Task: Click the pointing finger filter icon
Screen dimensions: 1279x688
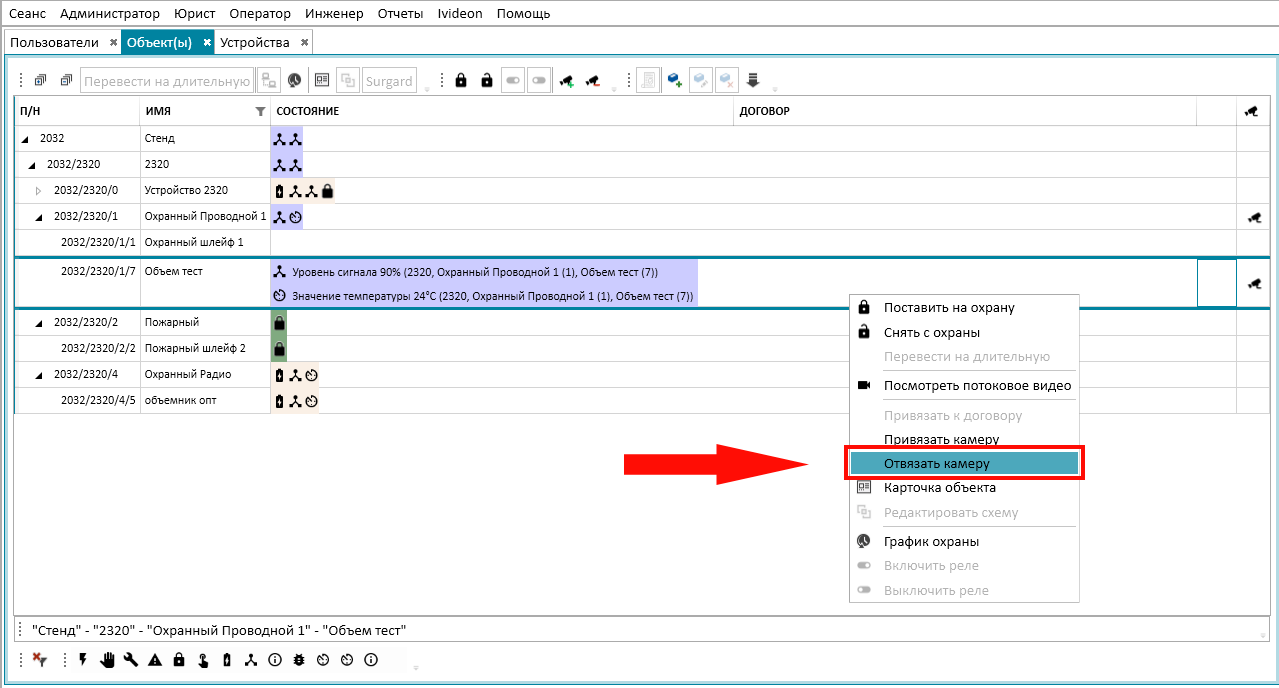Action: coord(203,660)
